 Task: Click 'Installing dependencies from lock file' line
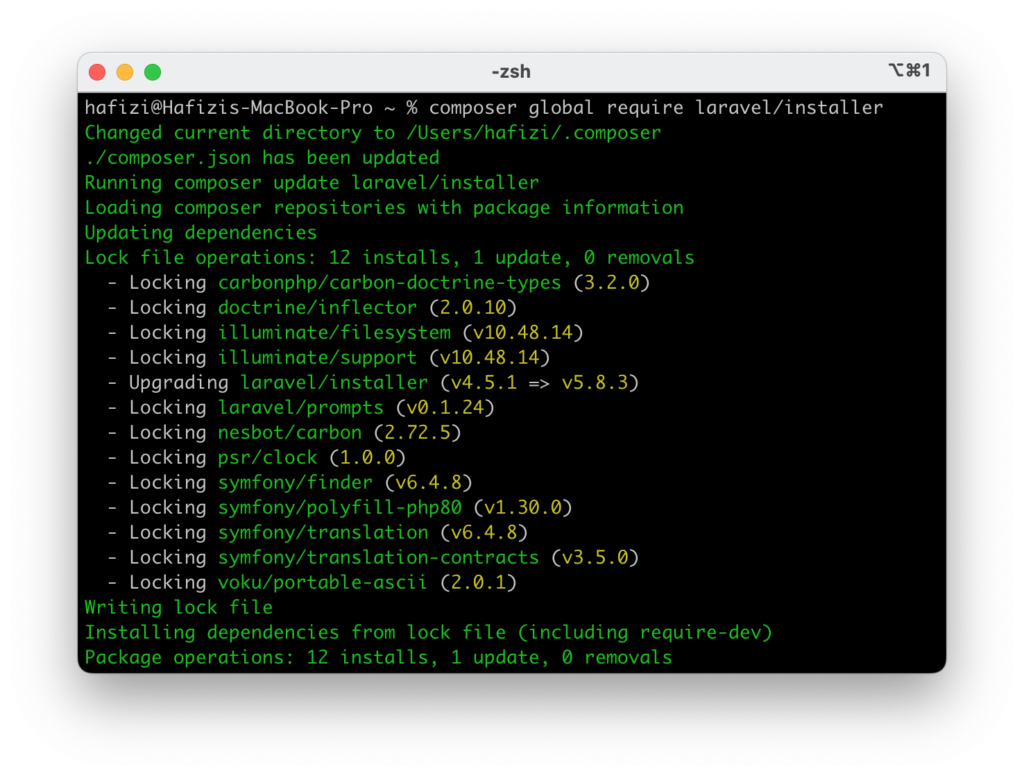[428, 632]
